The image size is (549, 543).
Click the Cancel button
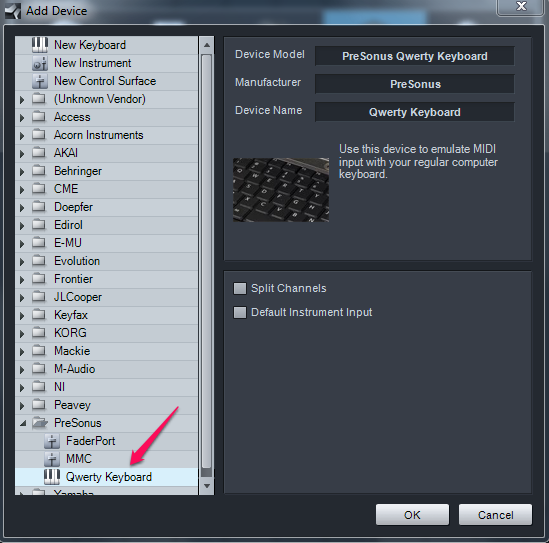coord(495,515)
